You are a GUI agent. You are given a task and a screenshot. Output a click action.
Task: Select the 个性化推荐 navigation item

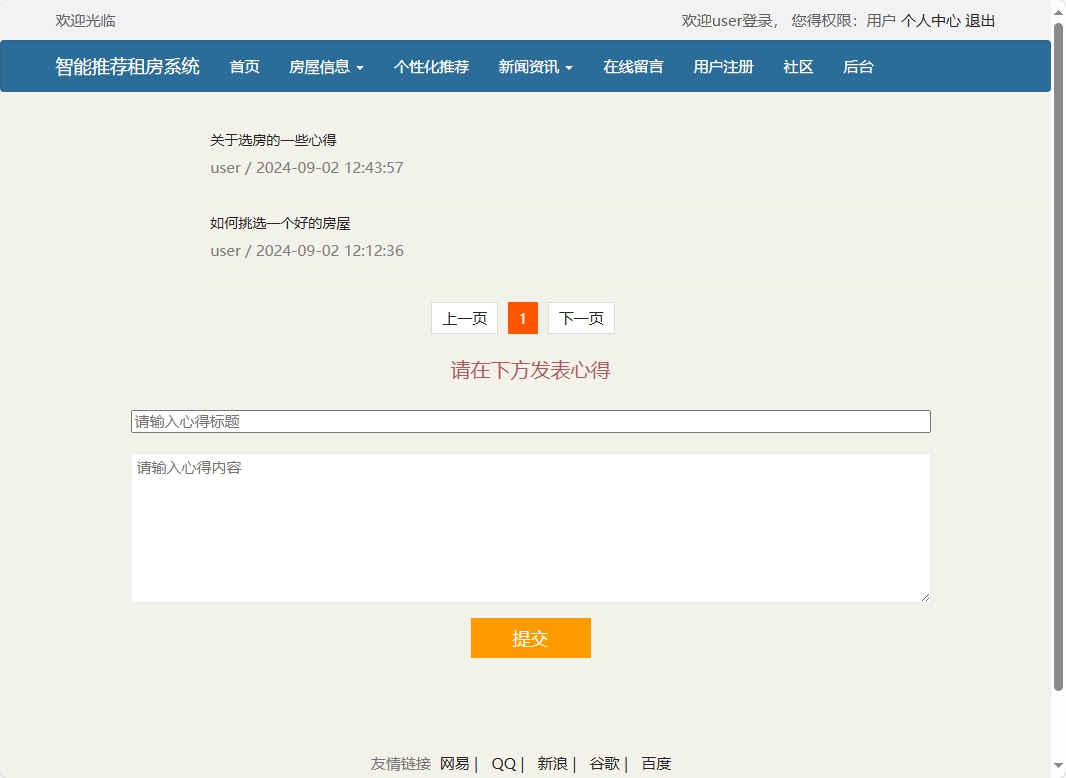[430, 66]
